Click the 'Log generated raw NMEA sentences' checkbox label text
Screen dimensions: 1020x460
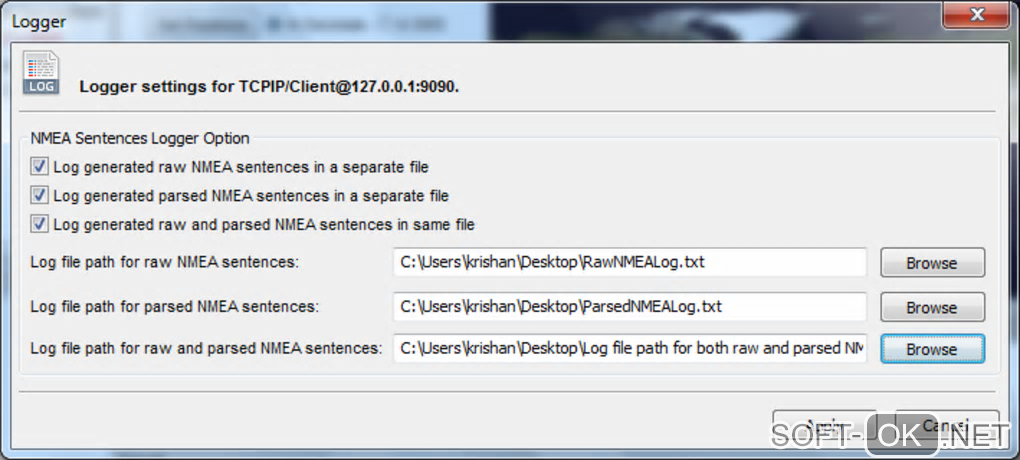pos(241,166)
